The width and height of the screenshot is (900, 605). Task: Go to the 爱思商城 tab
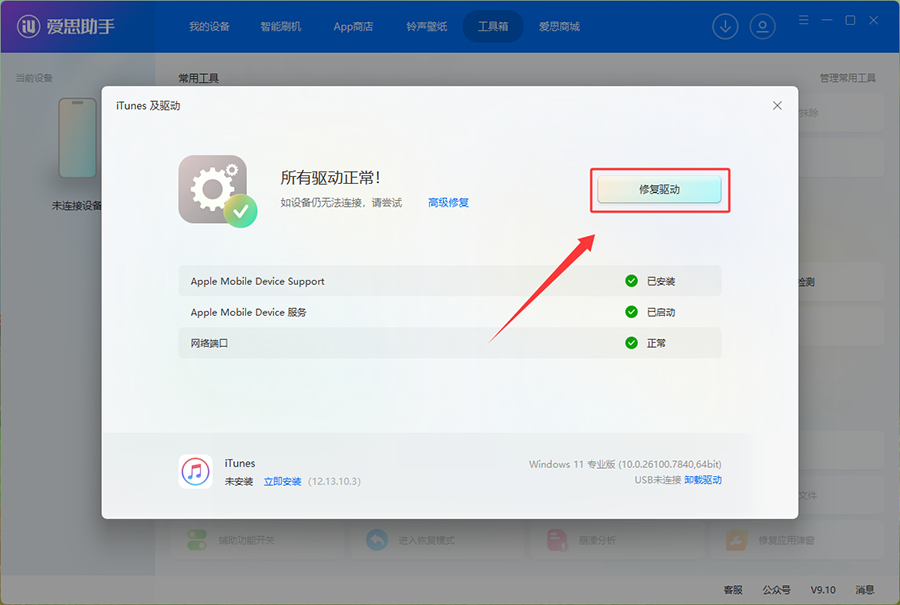[559, 27]
